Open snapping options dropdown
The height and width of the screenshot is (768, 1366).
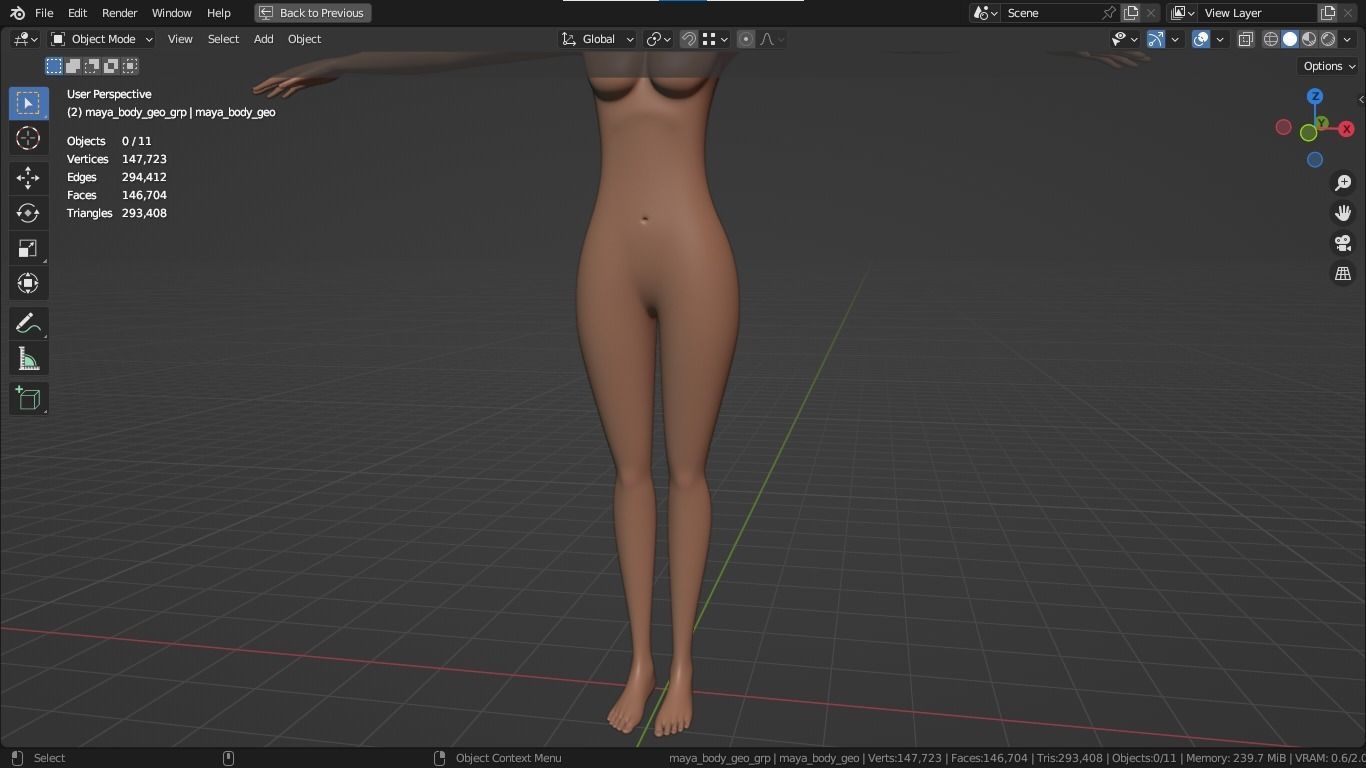715,39
